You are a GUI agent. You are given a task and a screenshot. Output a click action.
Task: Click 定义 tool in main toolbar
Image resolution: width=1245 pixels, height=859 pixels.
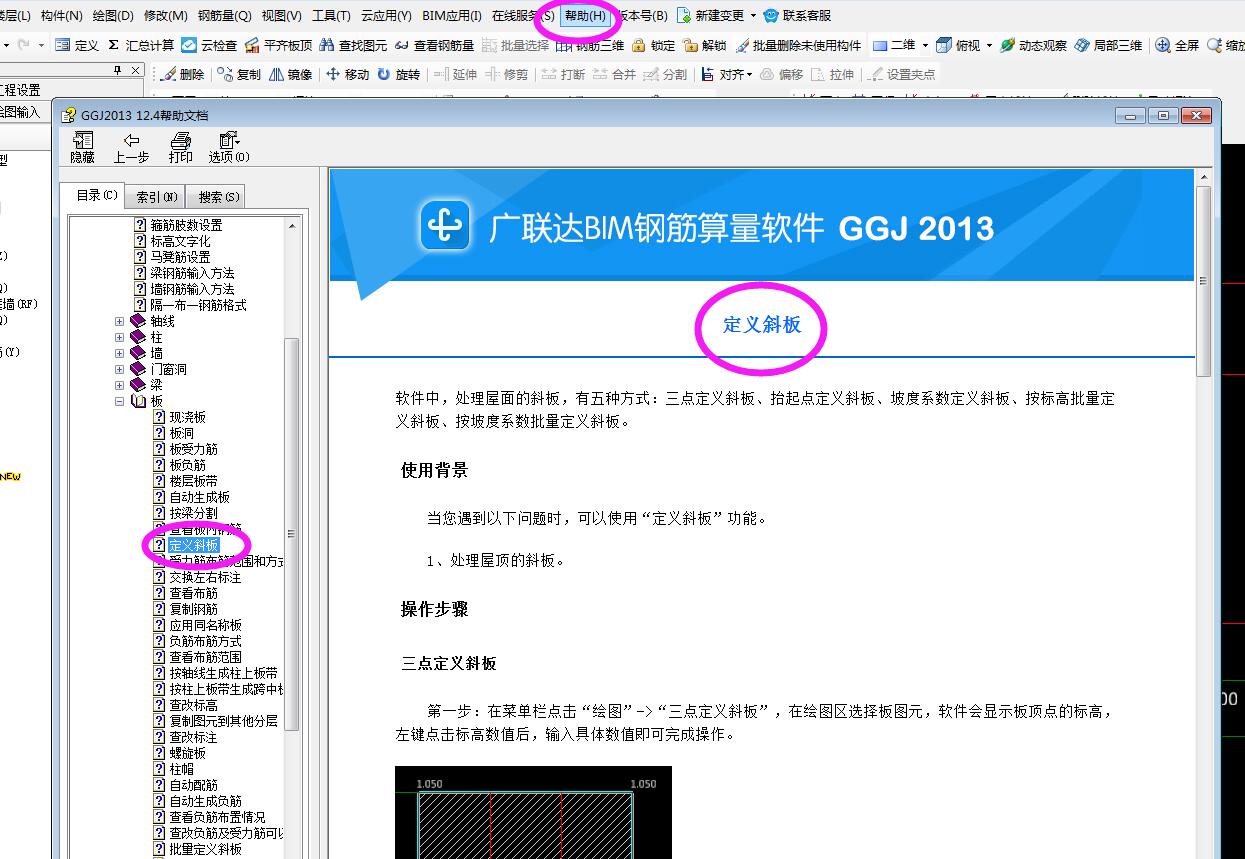tap(77, 45)
